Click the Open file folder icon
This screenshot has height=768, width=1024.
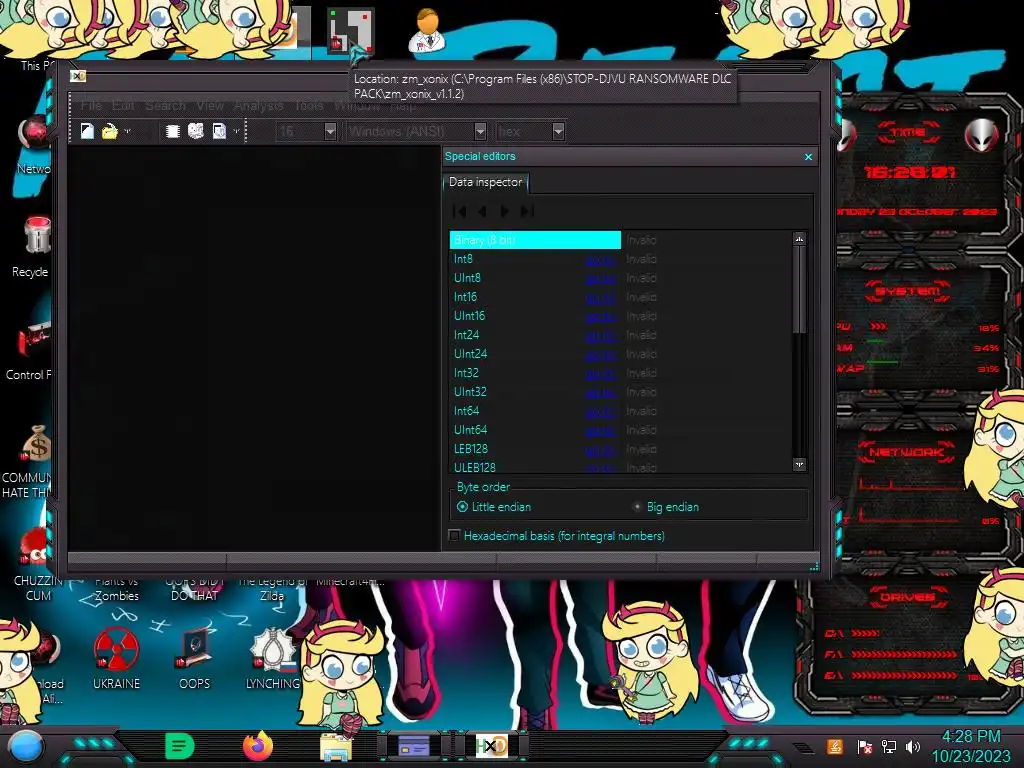click(x=109, y=131)
